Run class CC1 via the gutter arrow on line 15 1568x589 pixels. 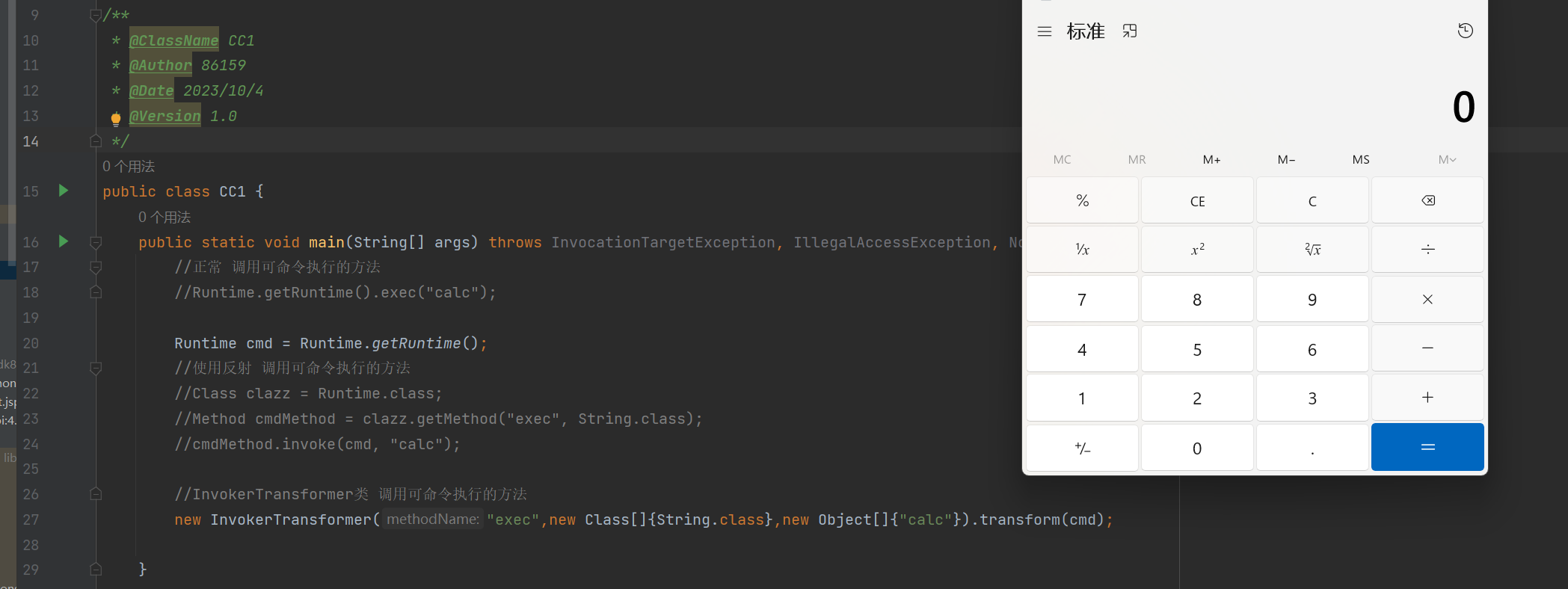click(64, 191)
